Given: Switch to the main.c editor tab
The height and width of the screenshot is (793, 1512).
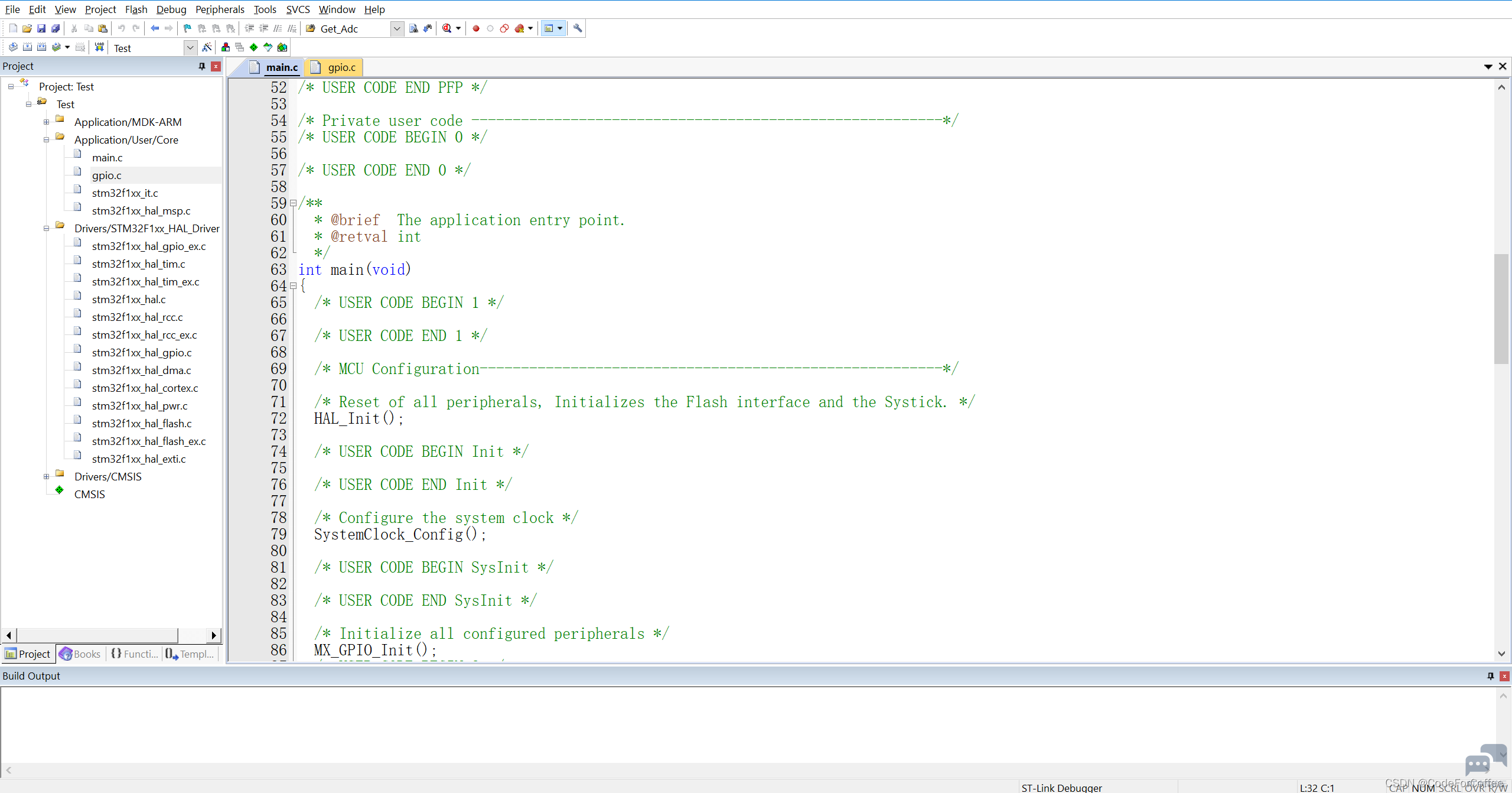Looking at the screenshot, I should [274, 67].
